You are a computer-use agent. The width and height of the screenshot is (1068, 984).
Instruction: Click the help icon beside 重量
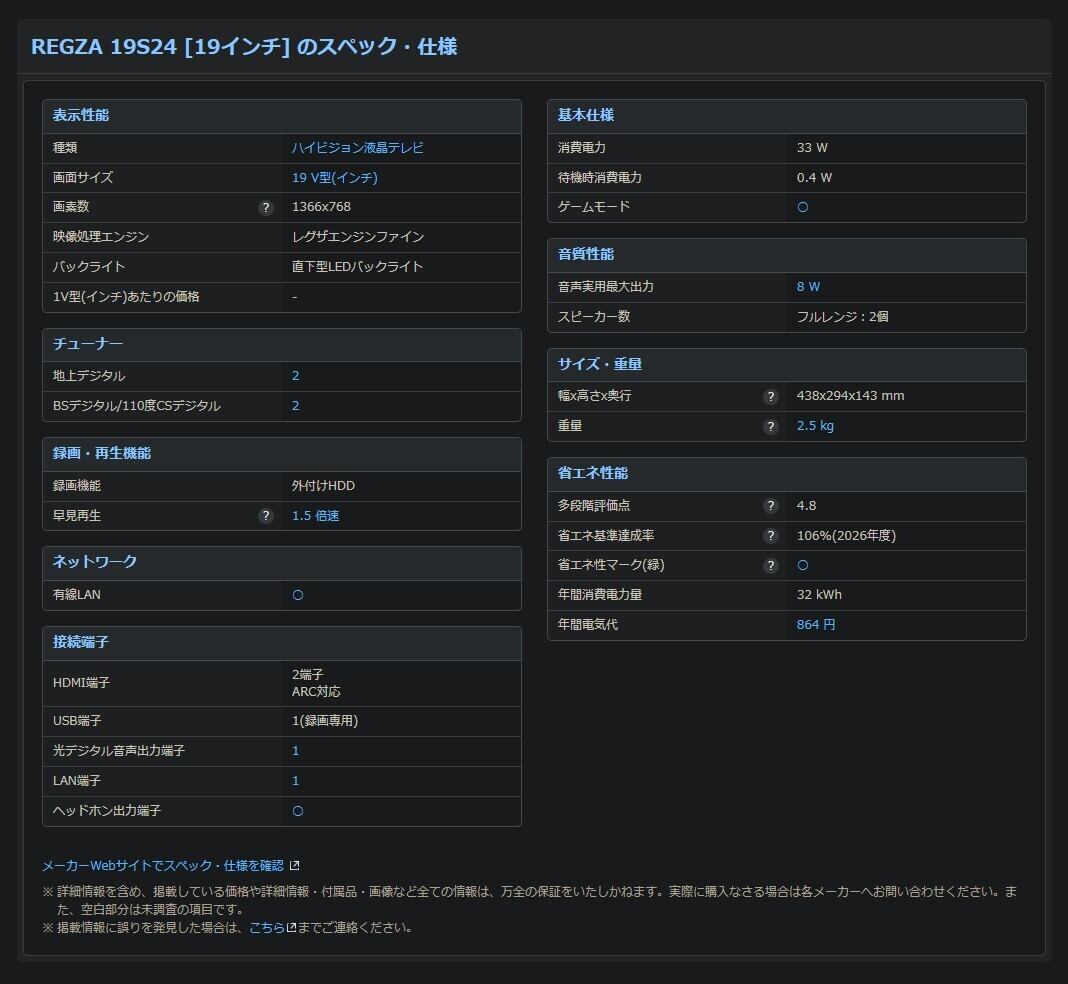pos(770,426)
